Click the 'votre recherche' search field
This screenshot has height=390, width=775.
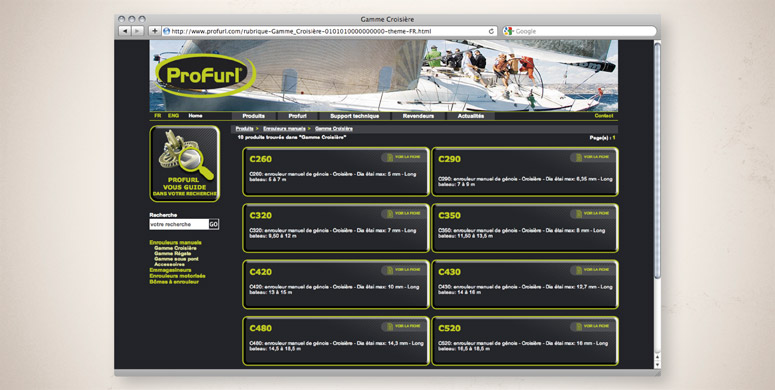pos(179,224)
